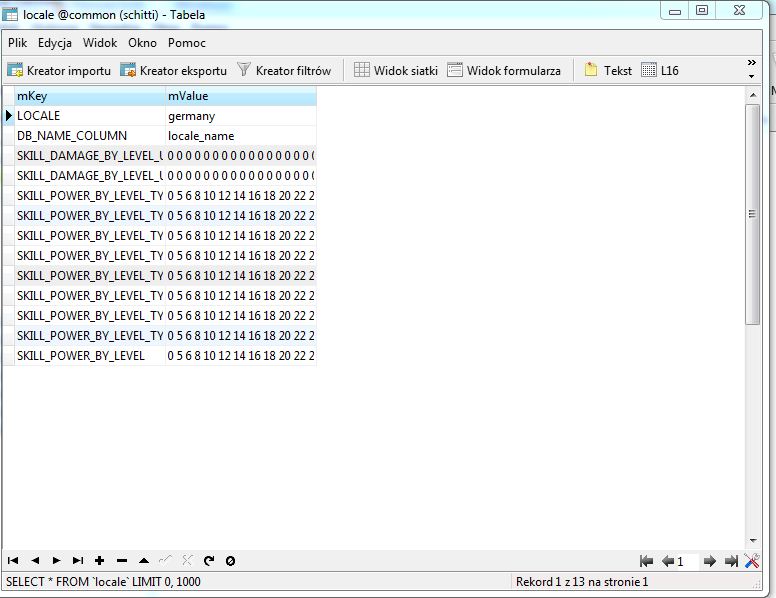Go to first record button
The width and height of the screenshot is (776, 598).
(x=13, y=560)
